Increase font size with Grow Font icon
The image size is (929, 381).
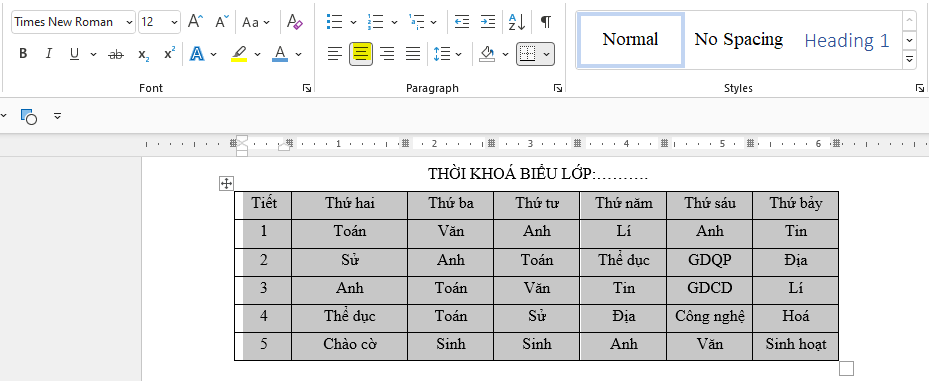tap(195, 22)
